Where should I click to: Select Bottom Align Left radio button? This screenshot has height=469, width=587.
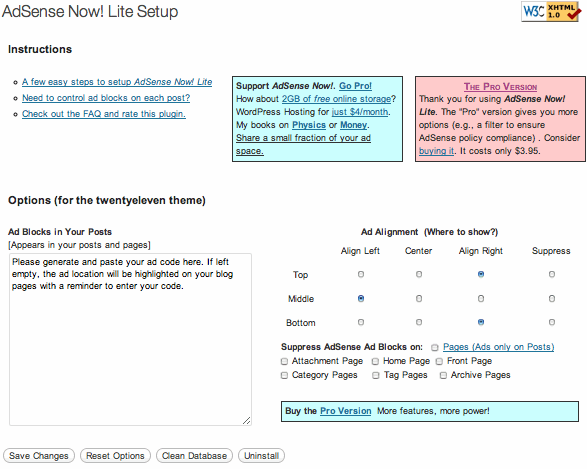pos(361,322)
